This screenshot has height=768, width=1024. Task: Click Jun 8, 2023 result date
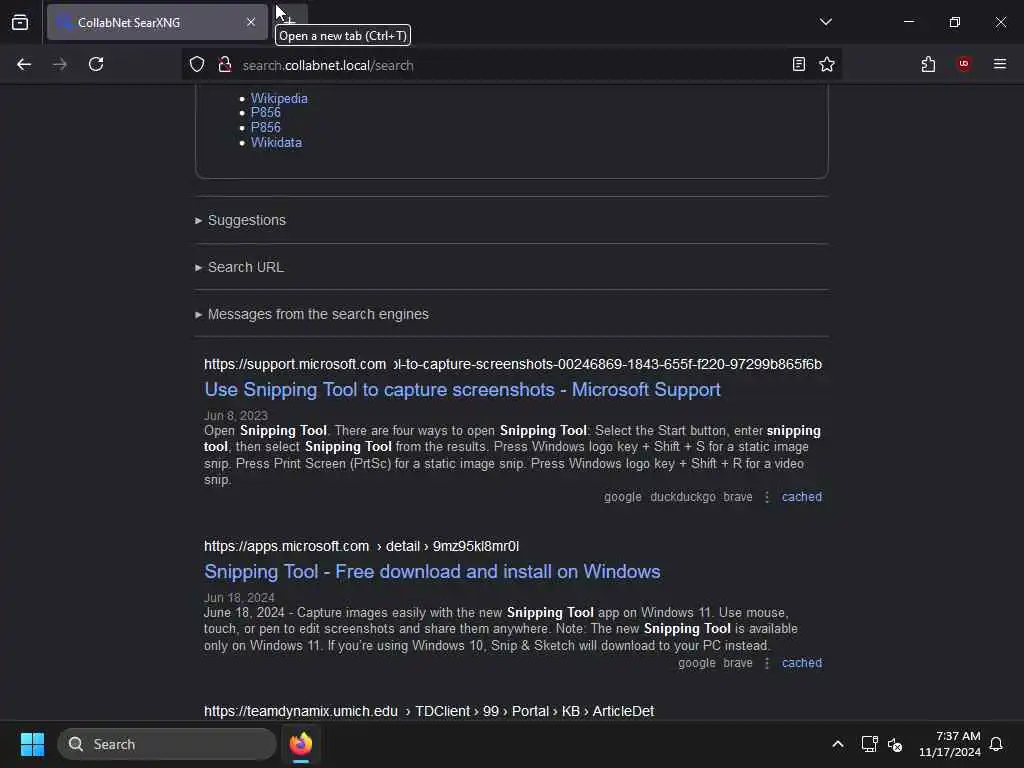(x=236, y=416)
